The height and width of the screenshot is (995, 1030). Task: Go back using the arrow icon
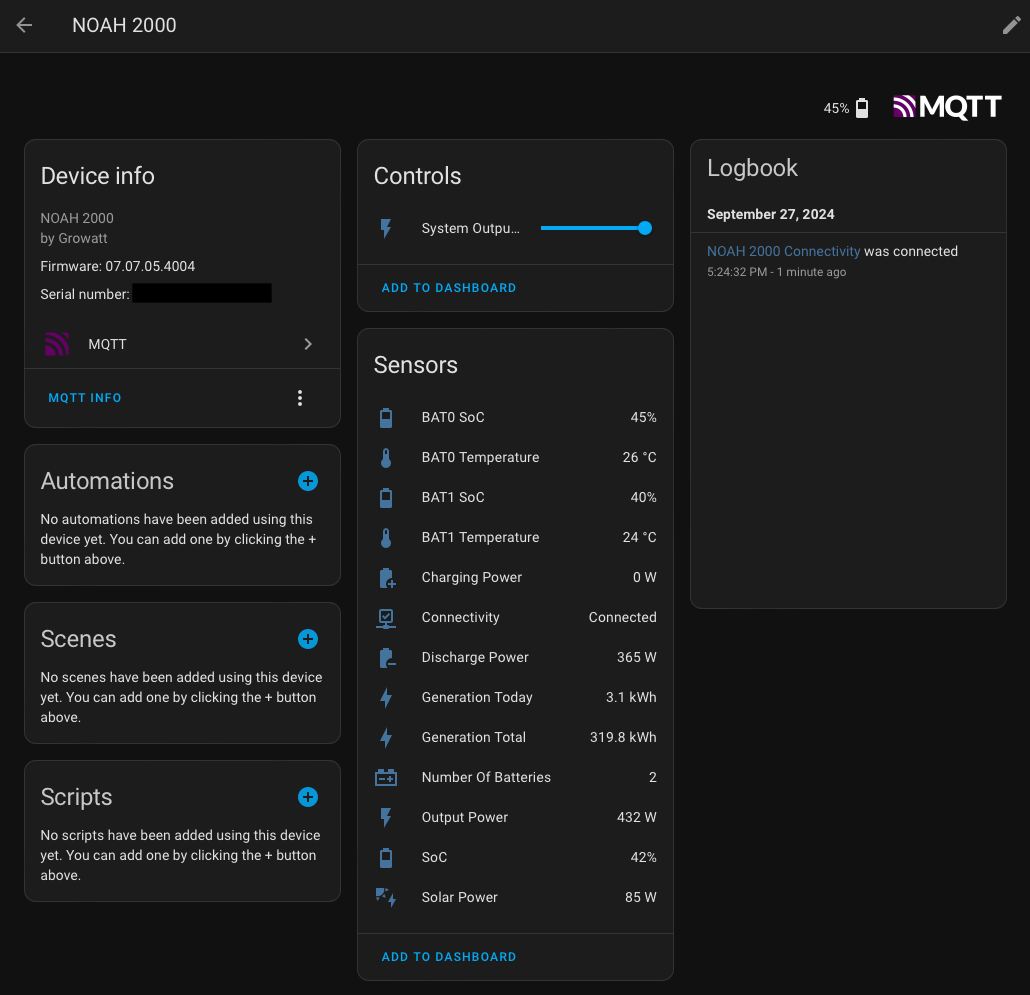point(24,25)
